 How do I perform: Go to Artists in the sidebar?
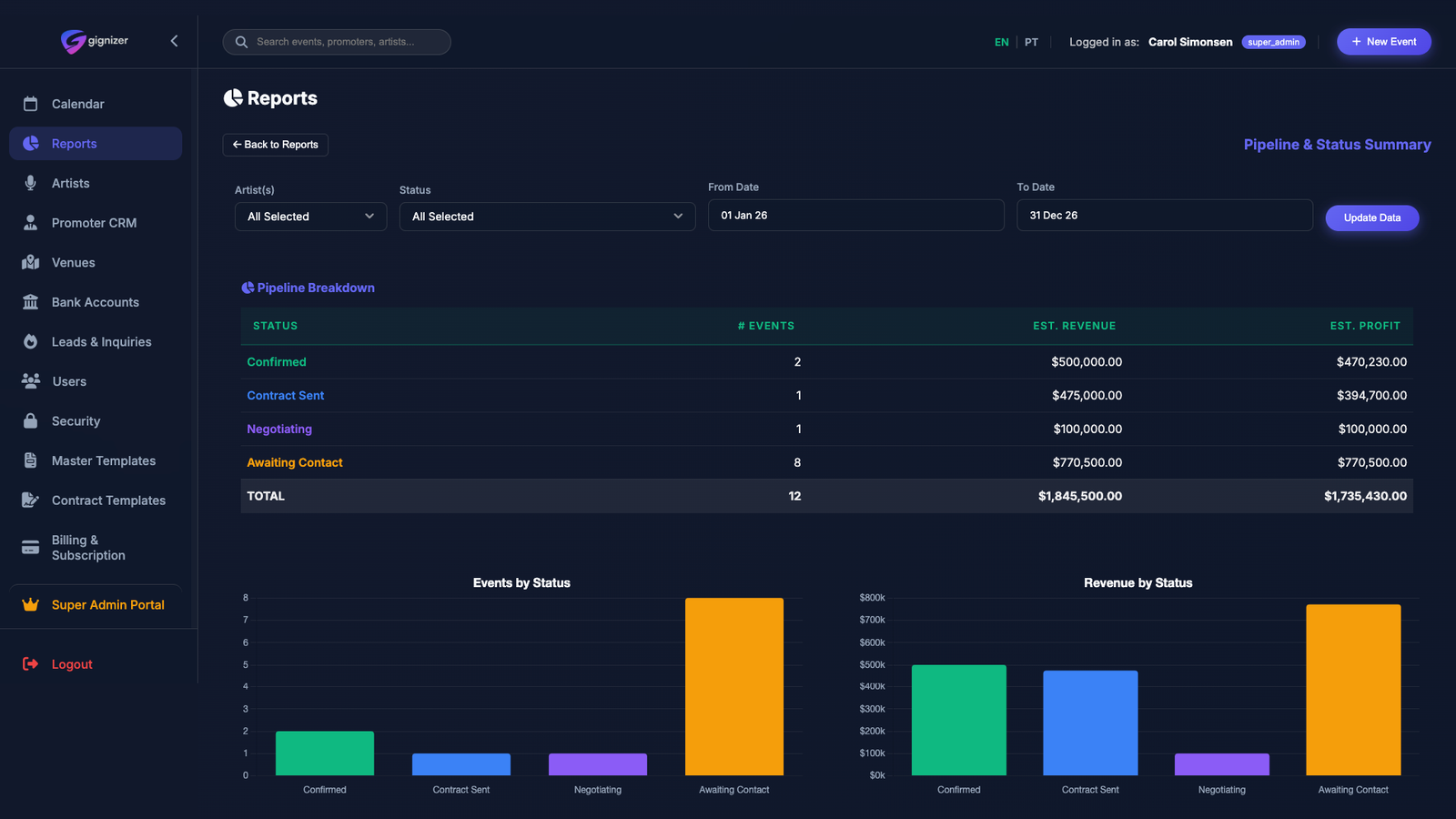[96, 183]
